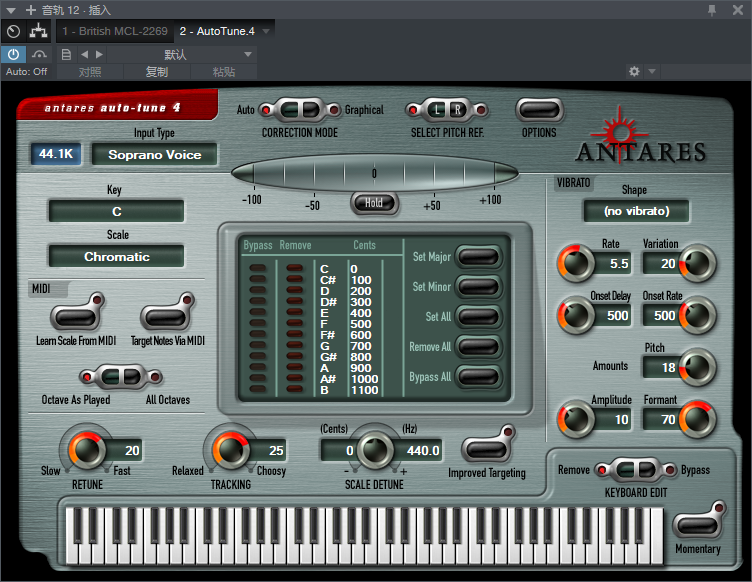
Task: Open the Vibrato Shape selector (no vibrato)
Action: point(636,211)
